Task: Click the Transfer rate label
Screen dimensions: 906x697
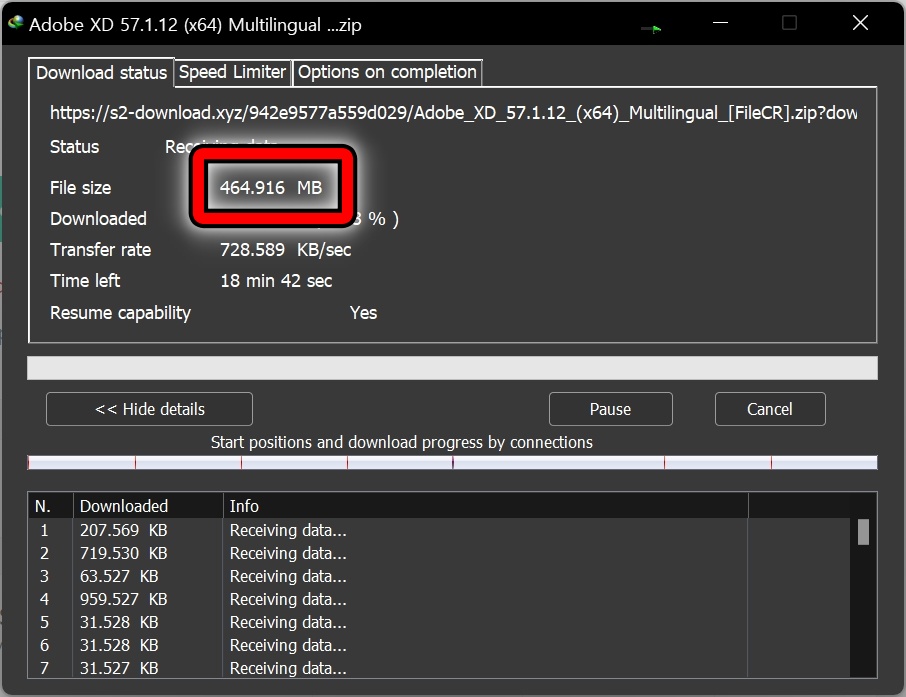Action: coord(101,250)
